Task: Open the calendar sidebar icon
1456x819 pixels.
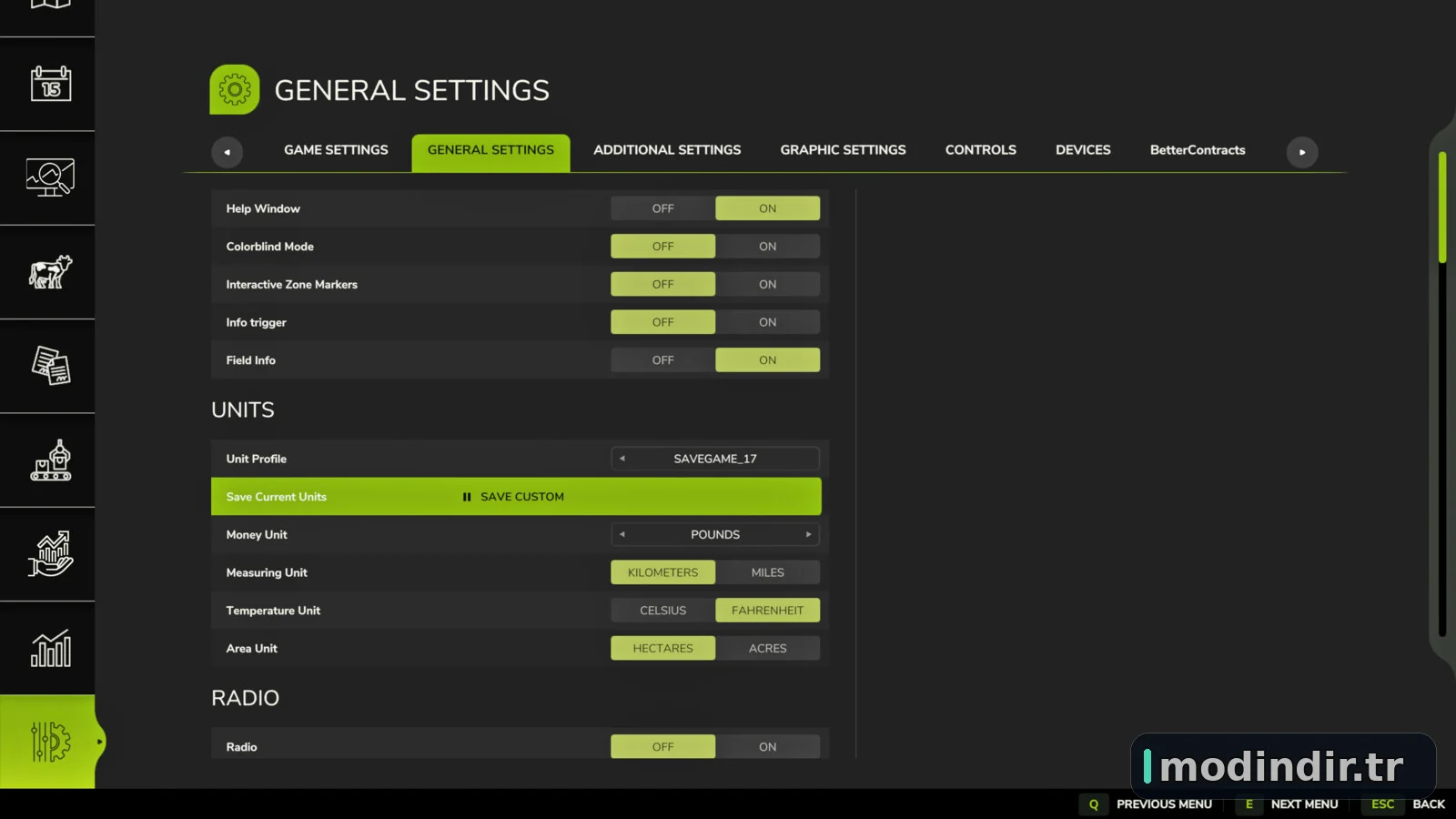Action: pyautogui.click(x=51, y=84)
